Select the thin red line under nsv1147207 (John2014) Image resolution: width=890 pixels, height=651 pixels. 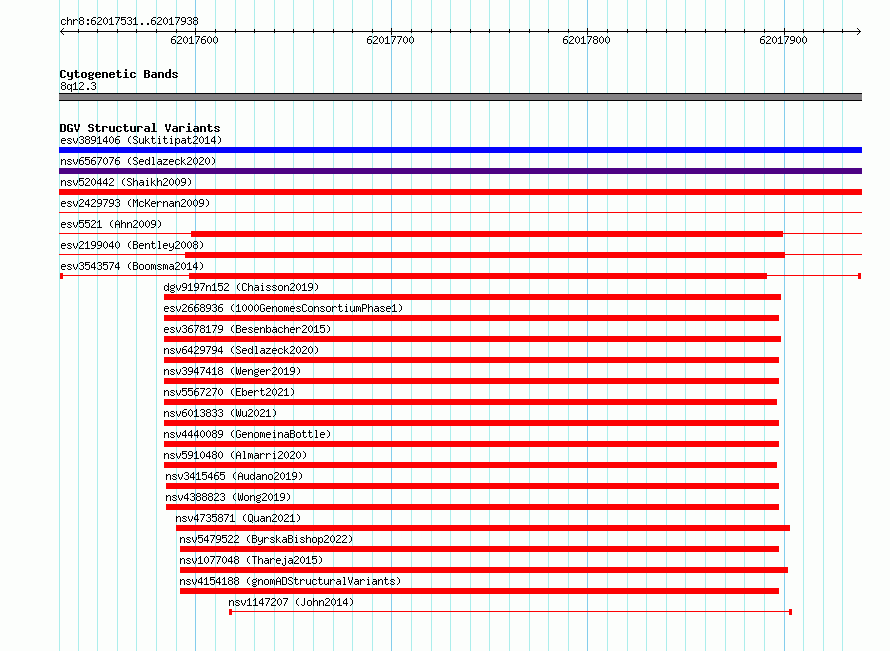[x=510, y=612]
